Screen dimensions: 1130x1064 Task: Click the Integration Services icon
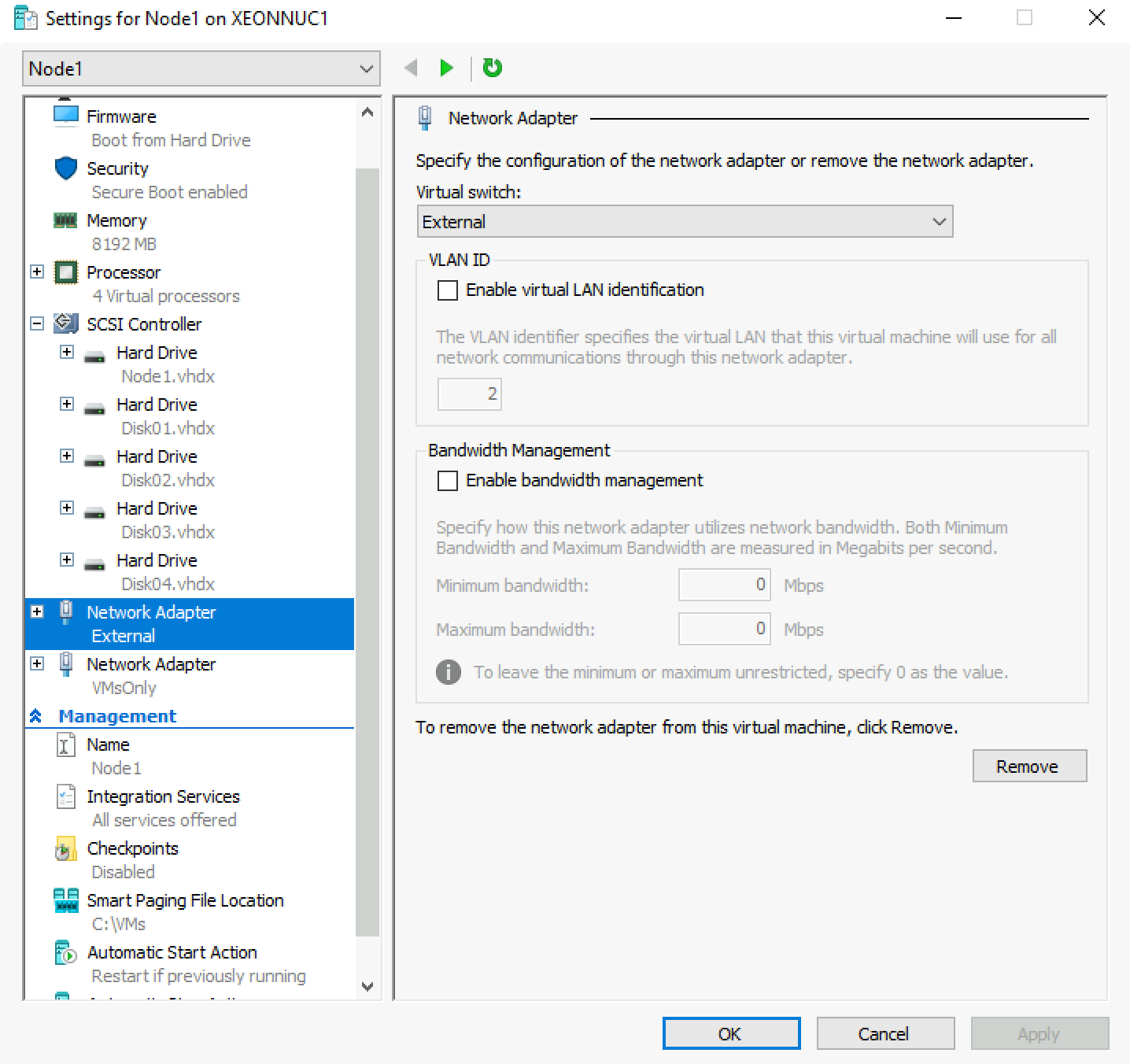click(x=66, y=796)
